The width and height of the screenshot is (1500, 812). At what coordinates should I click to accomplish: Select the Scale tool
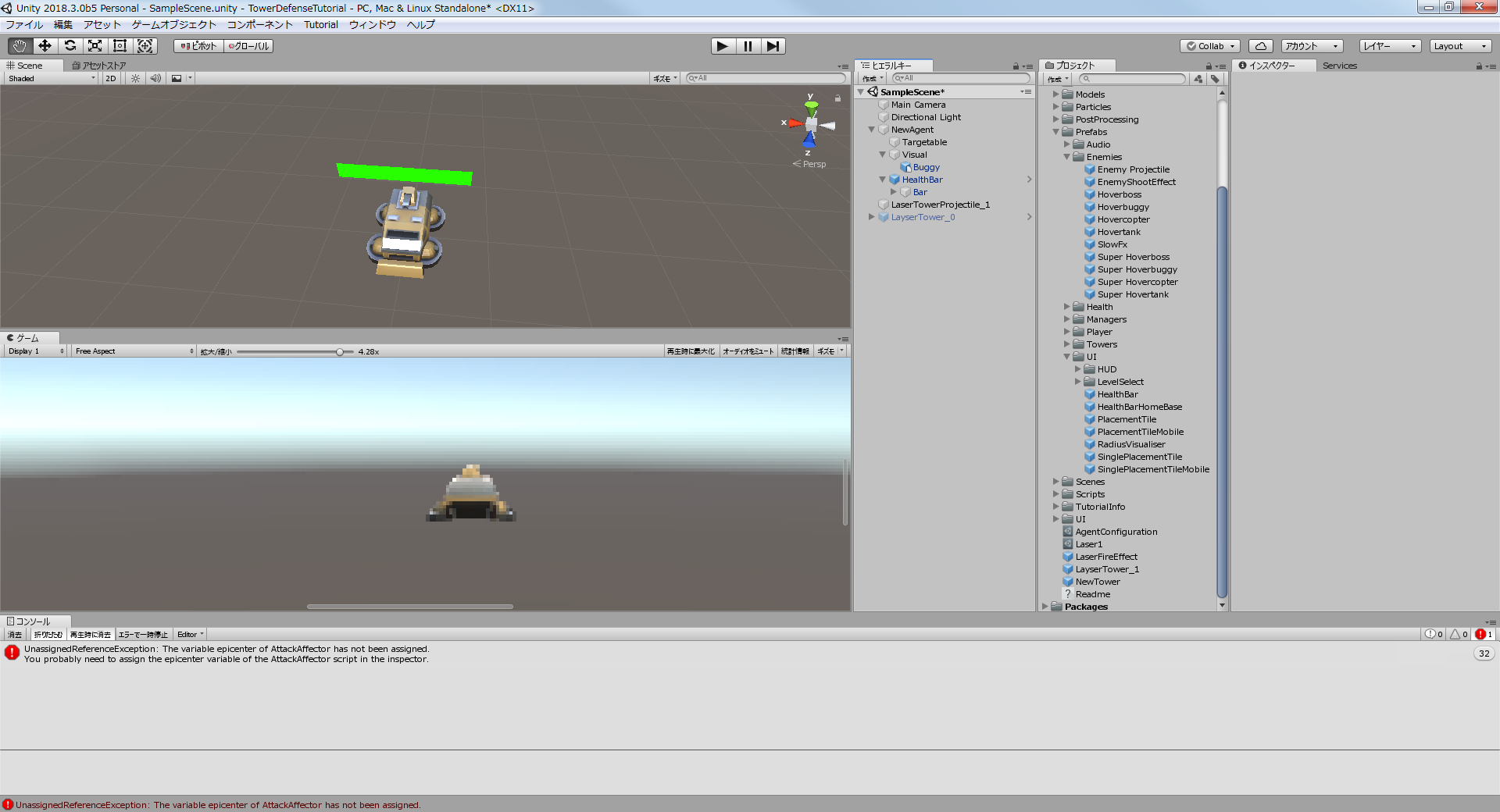coord(95,46)
